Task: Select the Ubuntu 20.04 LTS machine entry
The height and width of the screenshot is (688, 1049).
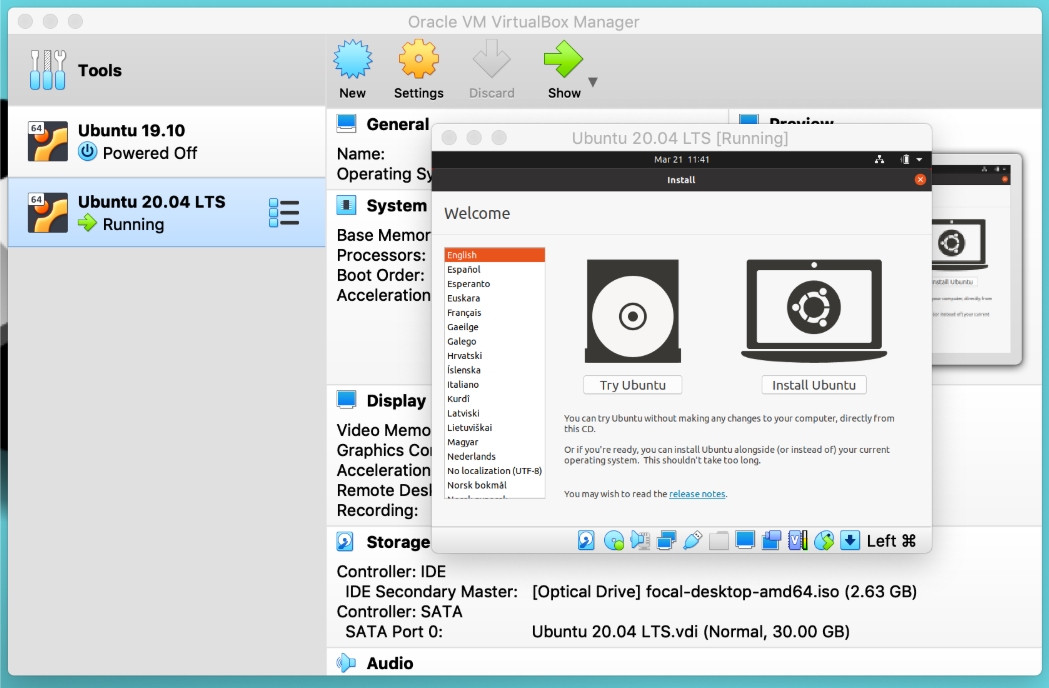Action: 167,213
